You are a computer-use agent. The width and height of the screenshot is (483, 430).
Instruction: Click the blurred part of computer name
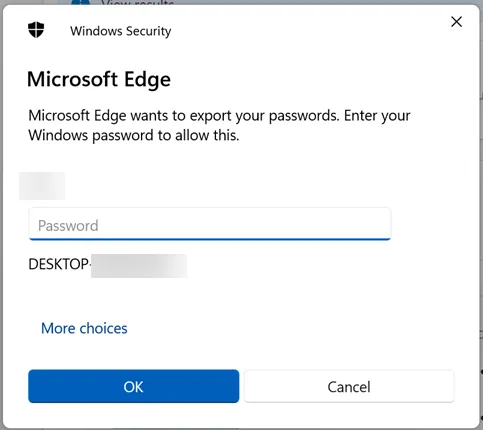(139, 266)
